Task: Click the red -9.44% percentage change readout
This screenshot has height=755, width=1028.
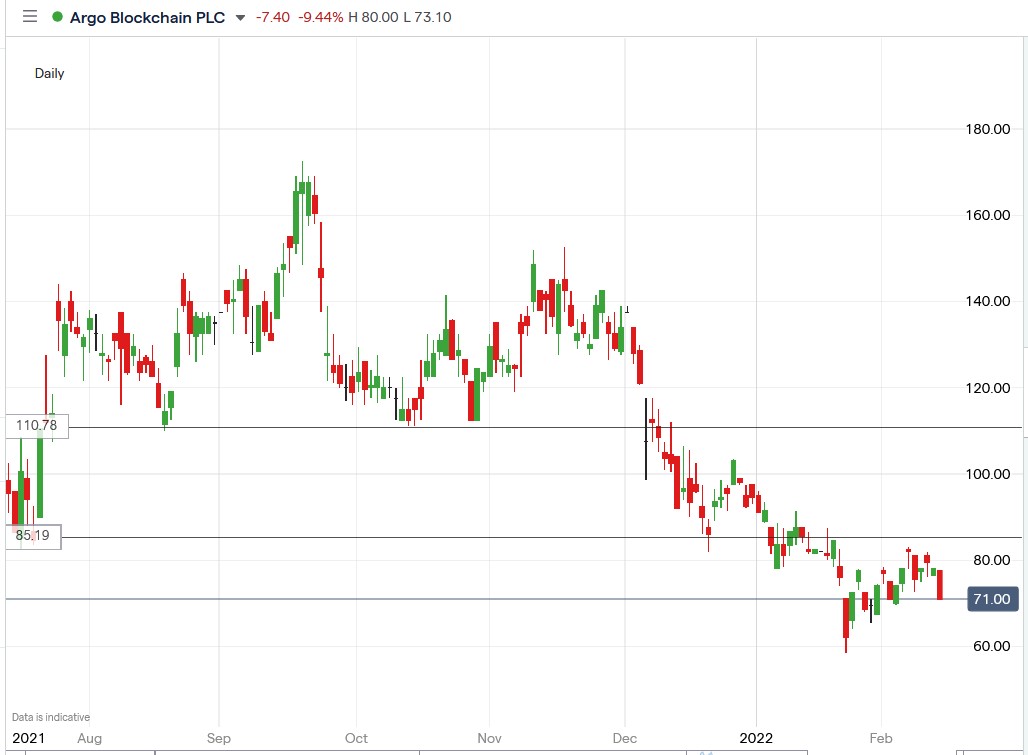Action: [x=319, y=17]
